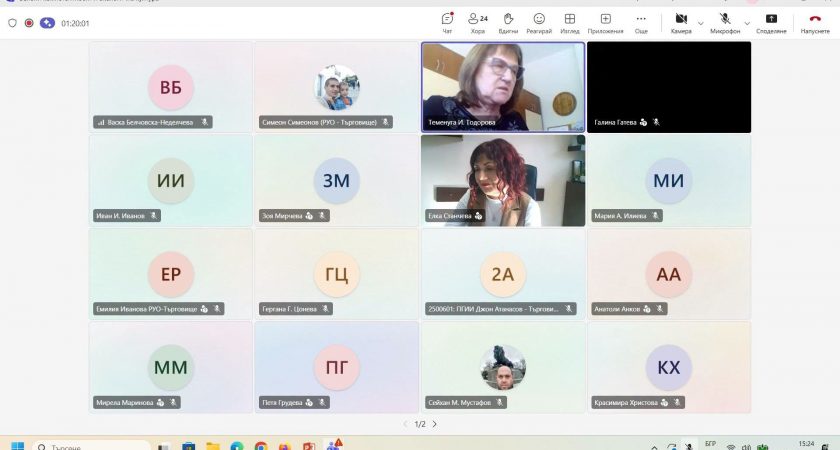Leave the meeting with Напуснете
The height and width of the screenshot is (450, 840).
(x=815, y=23)
